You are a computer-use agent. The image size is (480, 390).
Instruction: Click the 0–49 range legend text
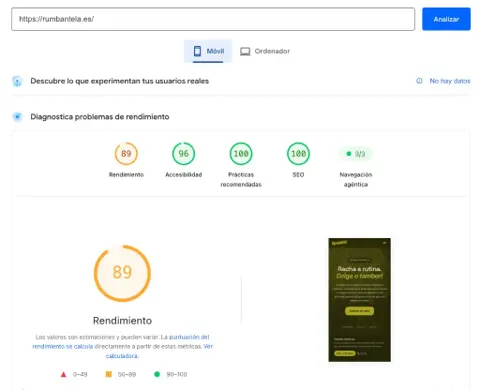click(x=80, y=374)
